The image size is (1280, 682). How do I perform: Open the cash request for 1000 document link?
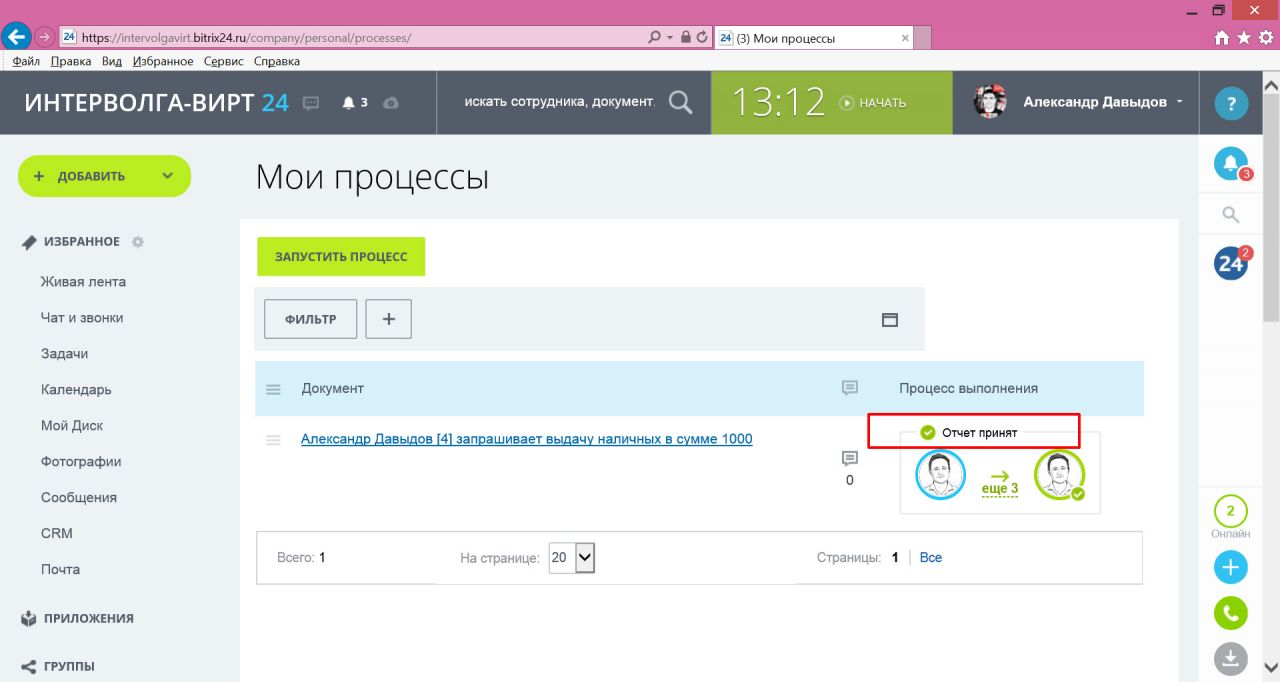coord(527,439)
